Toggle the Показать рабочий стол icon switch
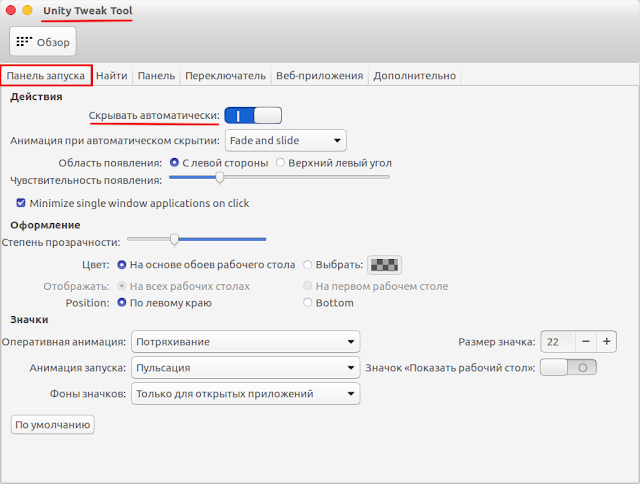640x484 pixels. pos(568,368)
